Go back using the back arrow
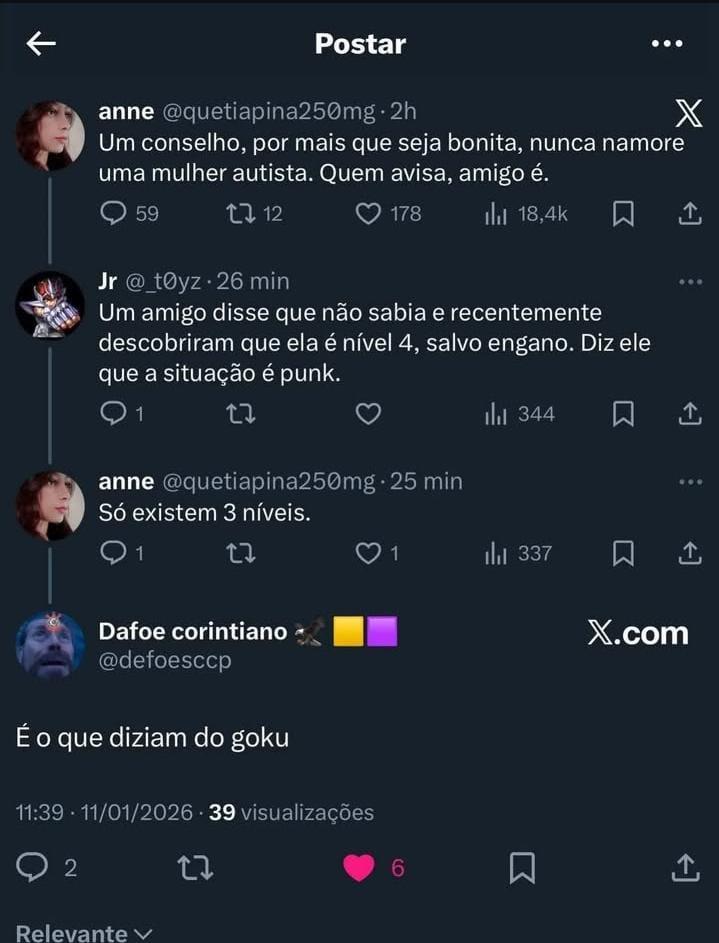 [x=41, y=43]
